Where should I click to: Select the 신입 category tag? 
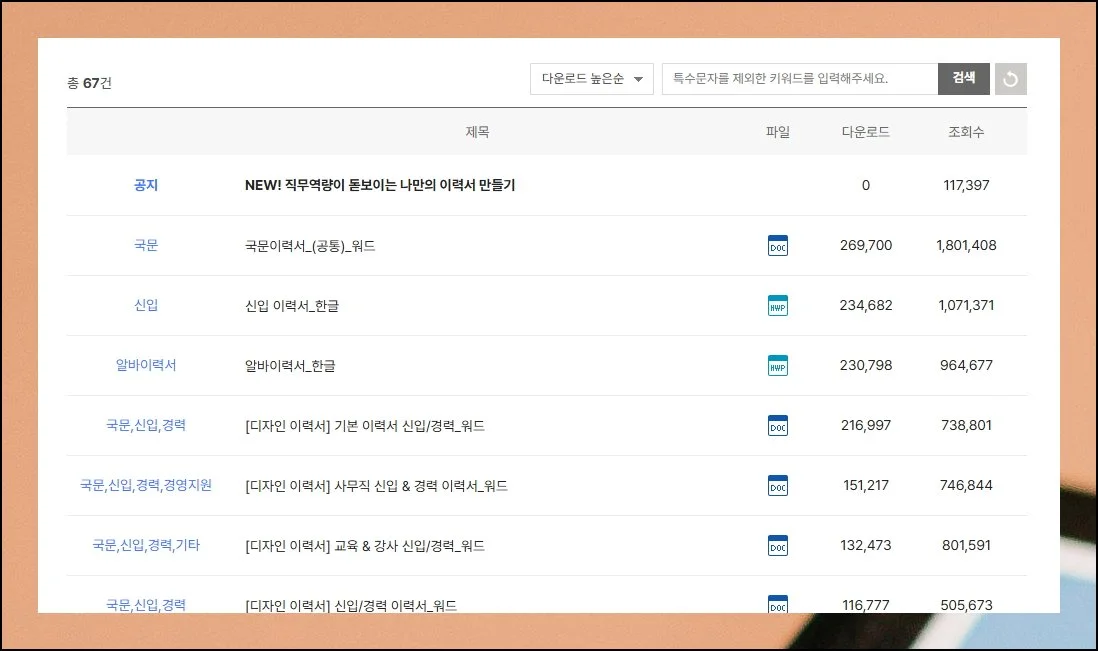[146, 305]
